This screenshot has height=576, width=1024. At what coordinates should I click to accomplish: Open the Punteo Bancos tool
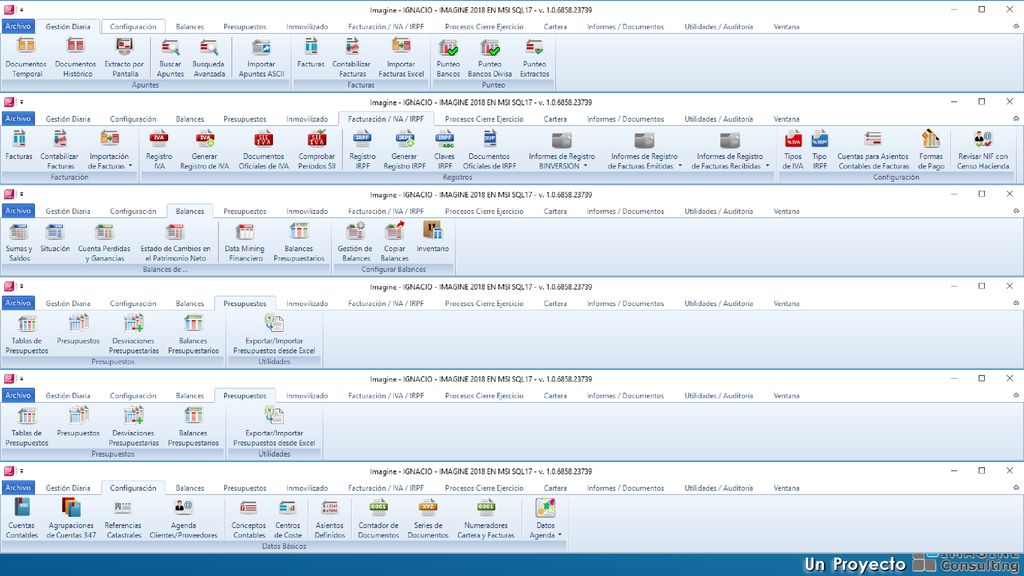(448, 57)
